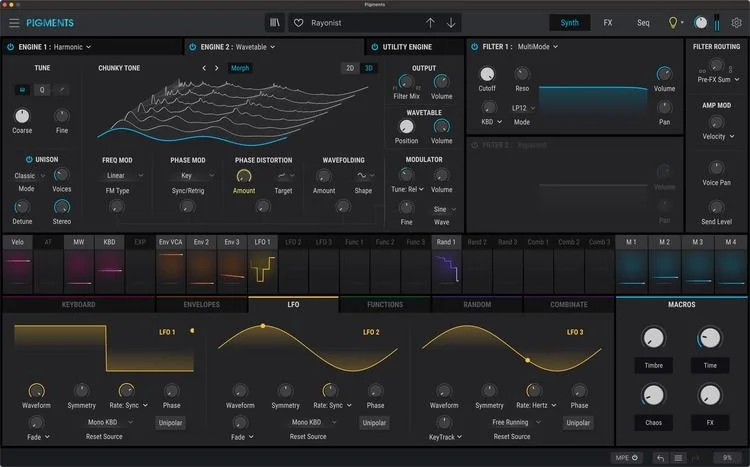Switch to the Synth view tab
750x467 pixels.
pos(569,22)
